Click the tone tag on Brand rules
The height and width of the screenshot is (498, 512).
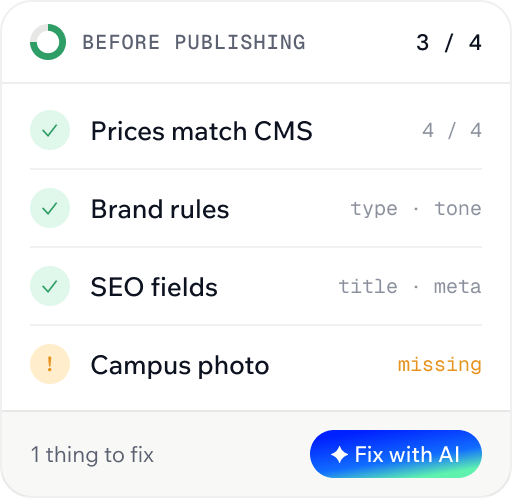click(x=458, y=209)
